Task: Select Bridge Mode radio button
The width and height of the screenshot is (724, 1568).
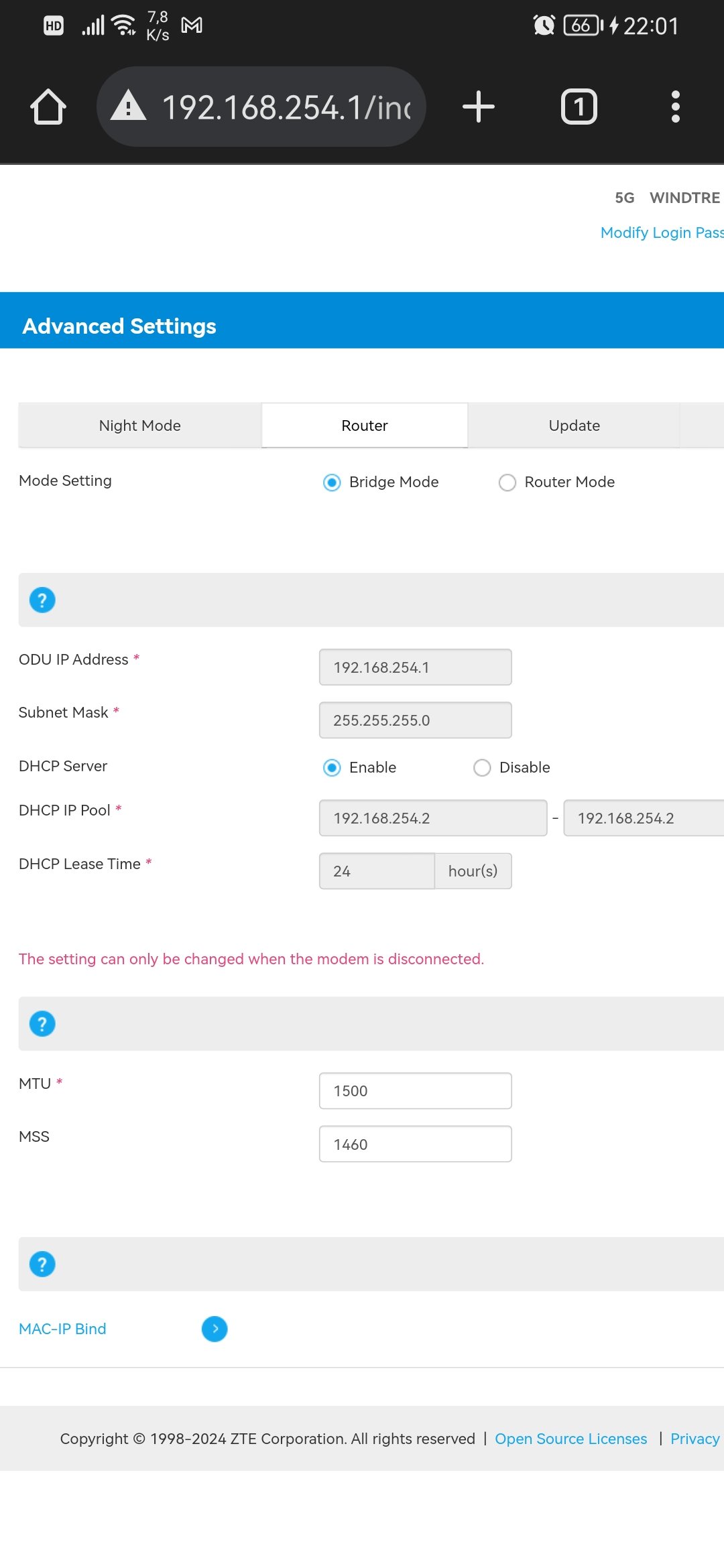Action: 332,482
